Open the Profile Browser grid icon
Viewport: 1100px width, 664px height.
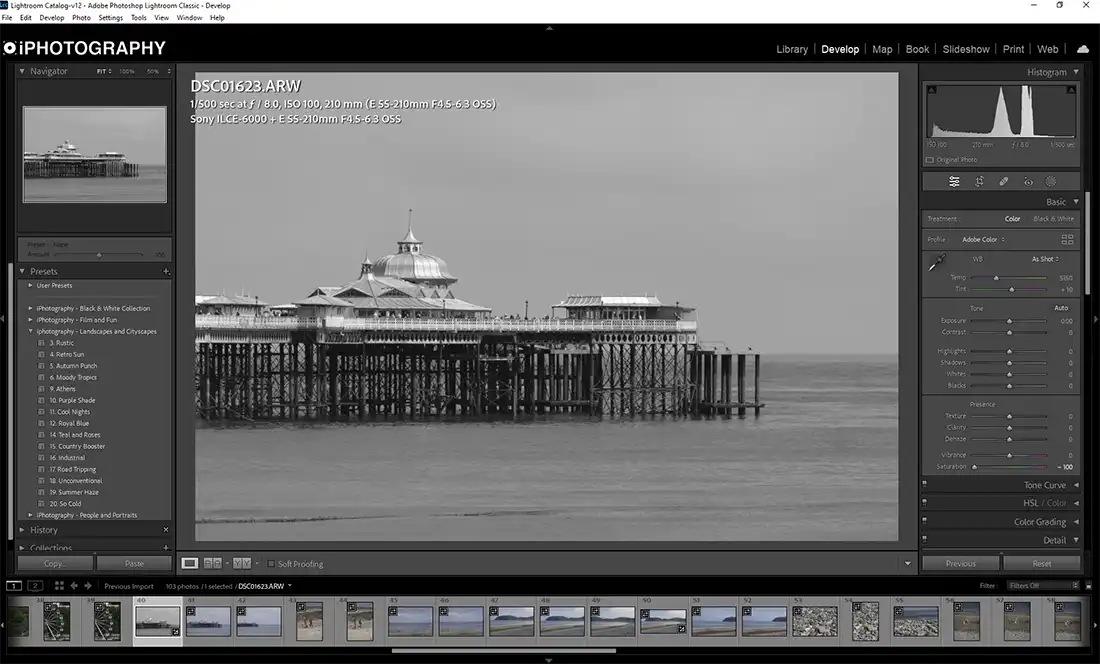[1067, 239]
